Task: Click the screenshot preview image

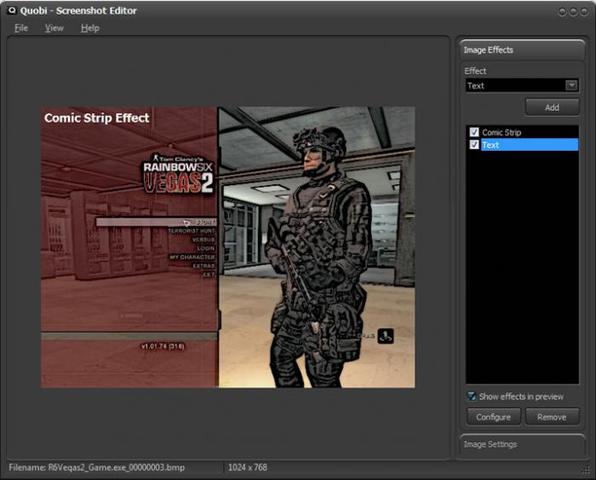Action: coord(228,247)
